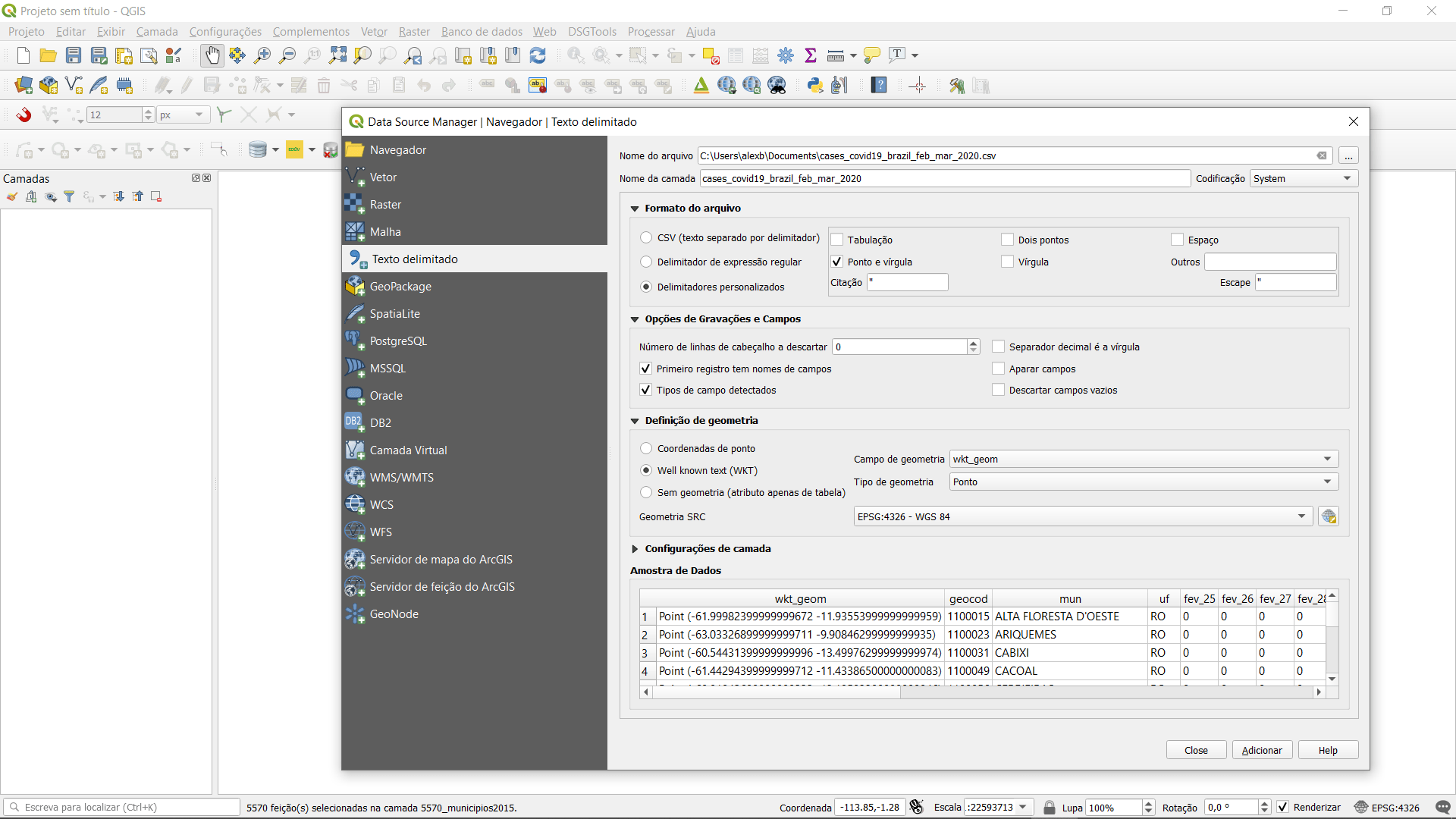Image resolution: width=1456 pixels, height=819 pixels.
Task: Open the Python console icon
Action: (x=815, y=86)
